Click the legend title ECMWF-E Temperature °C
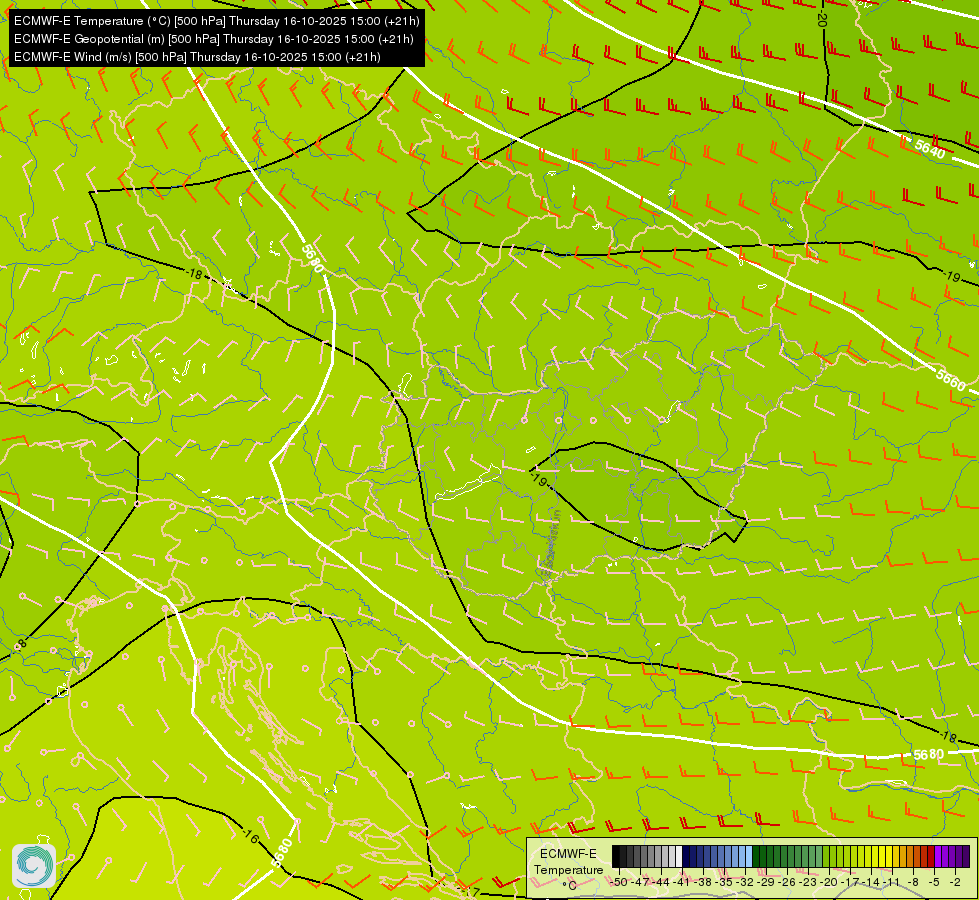Viewport: 979px width, 900px height. pos(568,869)
